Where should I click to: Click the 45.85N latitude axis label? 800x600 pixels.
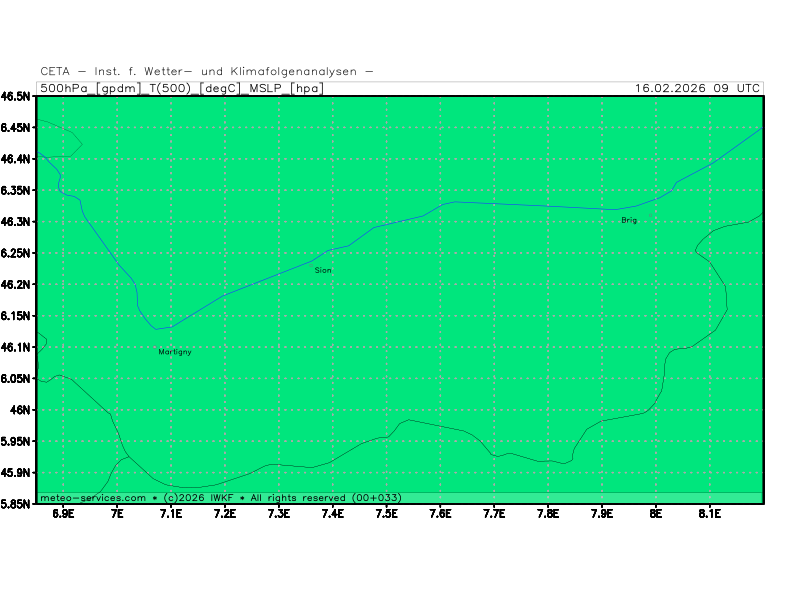tap(17, 504)
